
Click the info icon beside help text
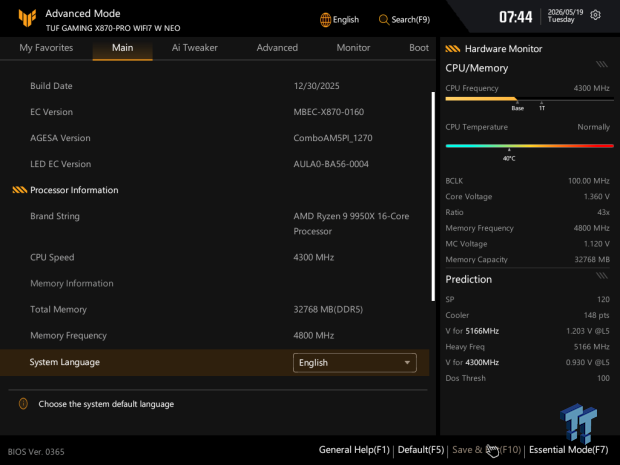tap(23, 404)
